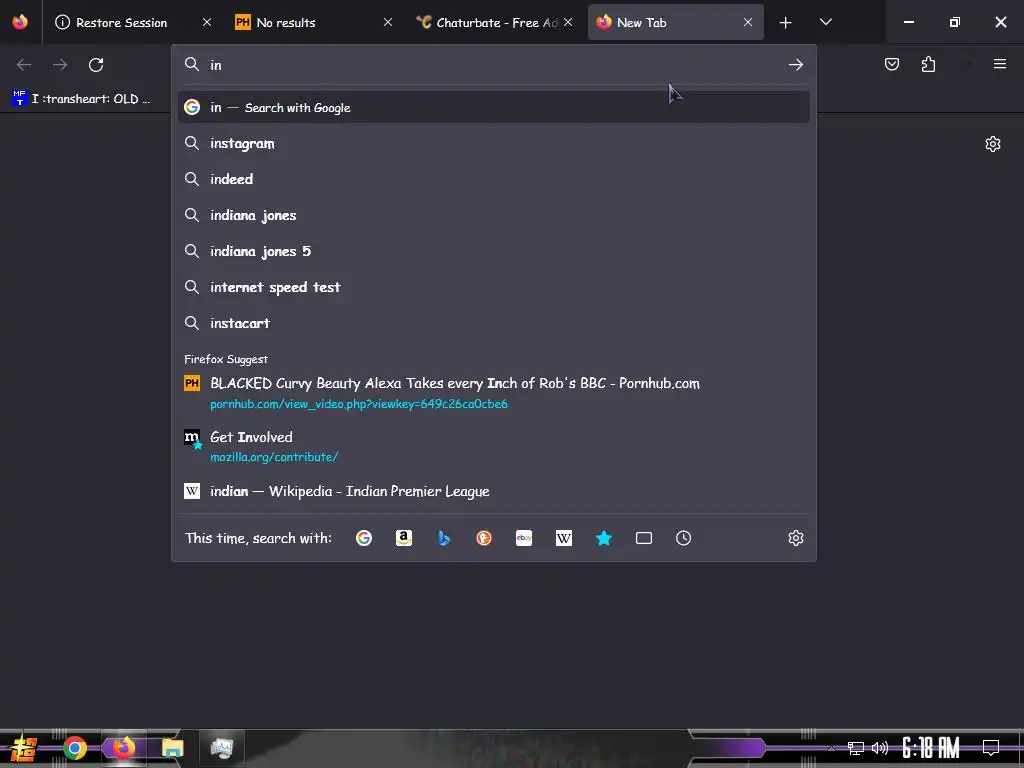Open New Tab page personalize gear

(993, 144)
